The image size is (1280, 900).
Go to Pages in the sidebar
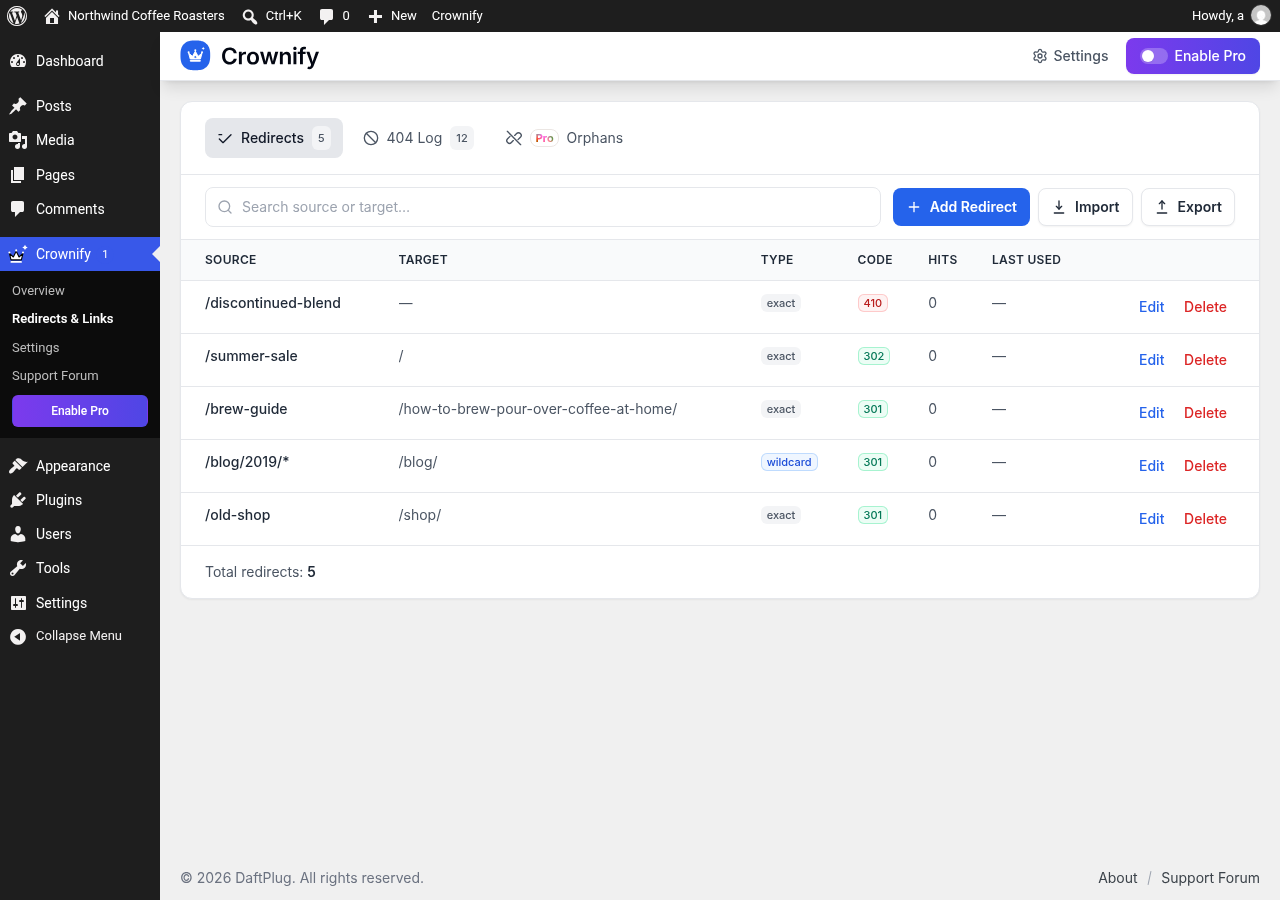[x=80, y=175]
